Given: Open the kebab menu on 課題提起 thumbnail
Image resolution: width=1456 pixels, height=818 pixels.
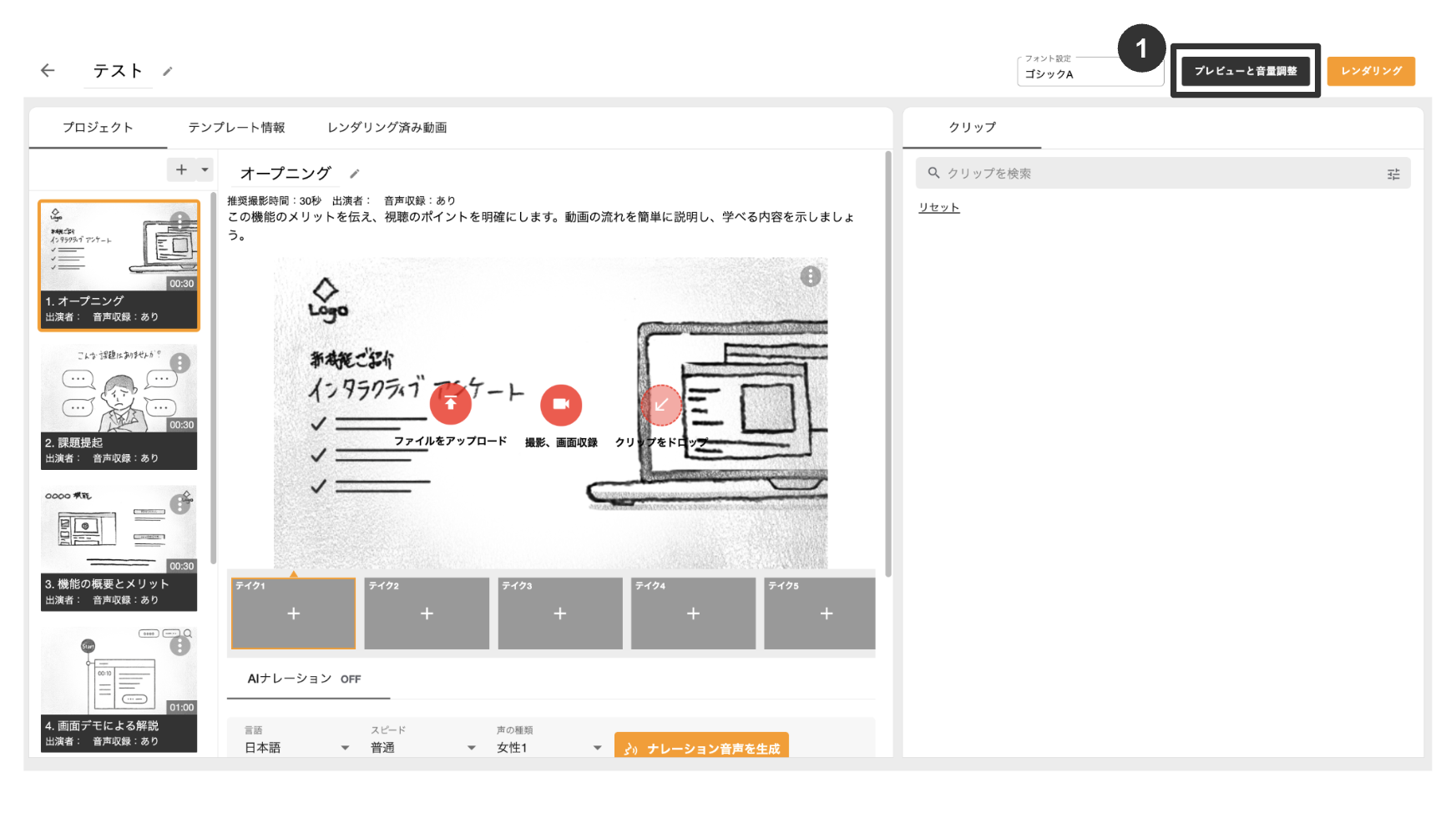Looking at the screenshot, I should pyautogui.click(x=179, y=362).
